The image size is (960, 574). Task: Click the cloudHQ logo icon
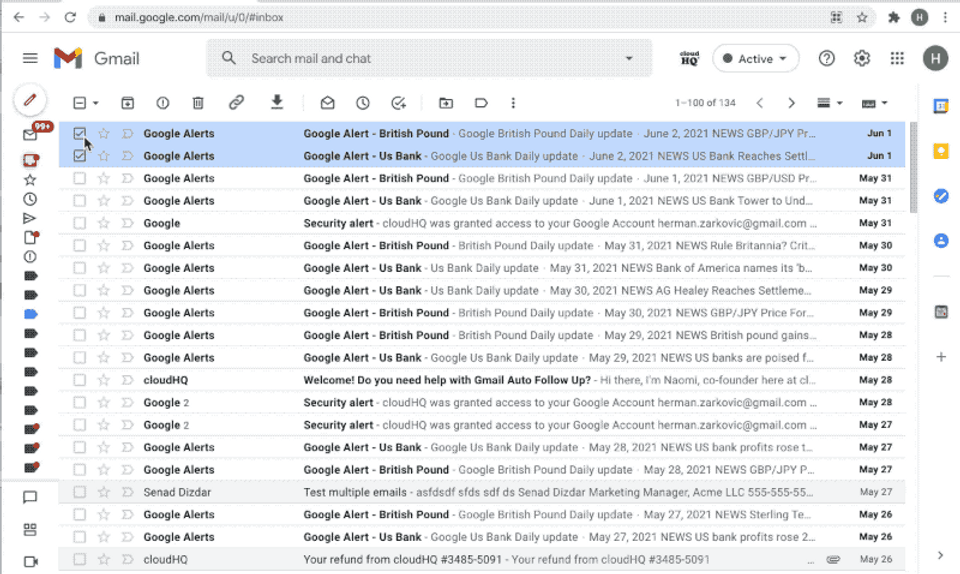click(689, 58)
